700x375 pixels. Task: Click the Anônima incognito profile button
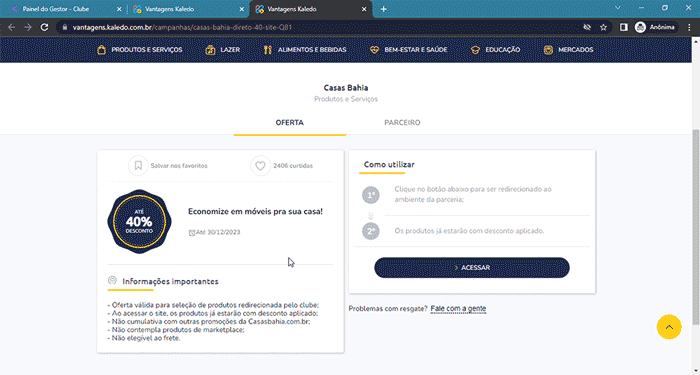(x=655, y=27)
